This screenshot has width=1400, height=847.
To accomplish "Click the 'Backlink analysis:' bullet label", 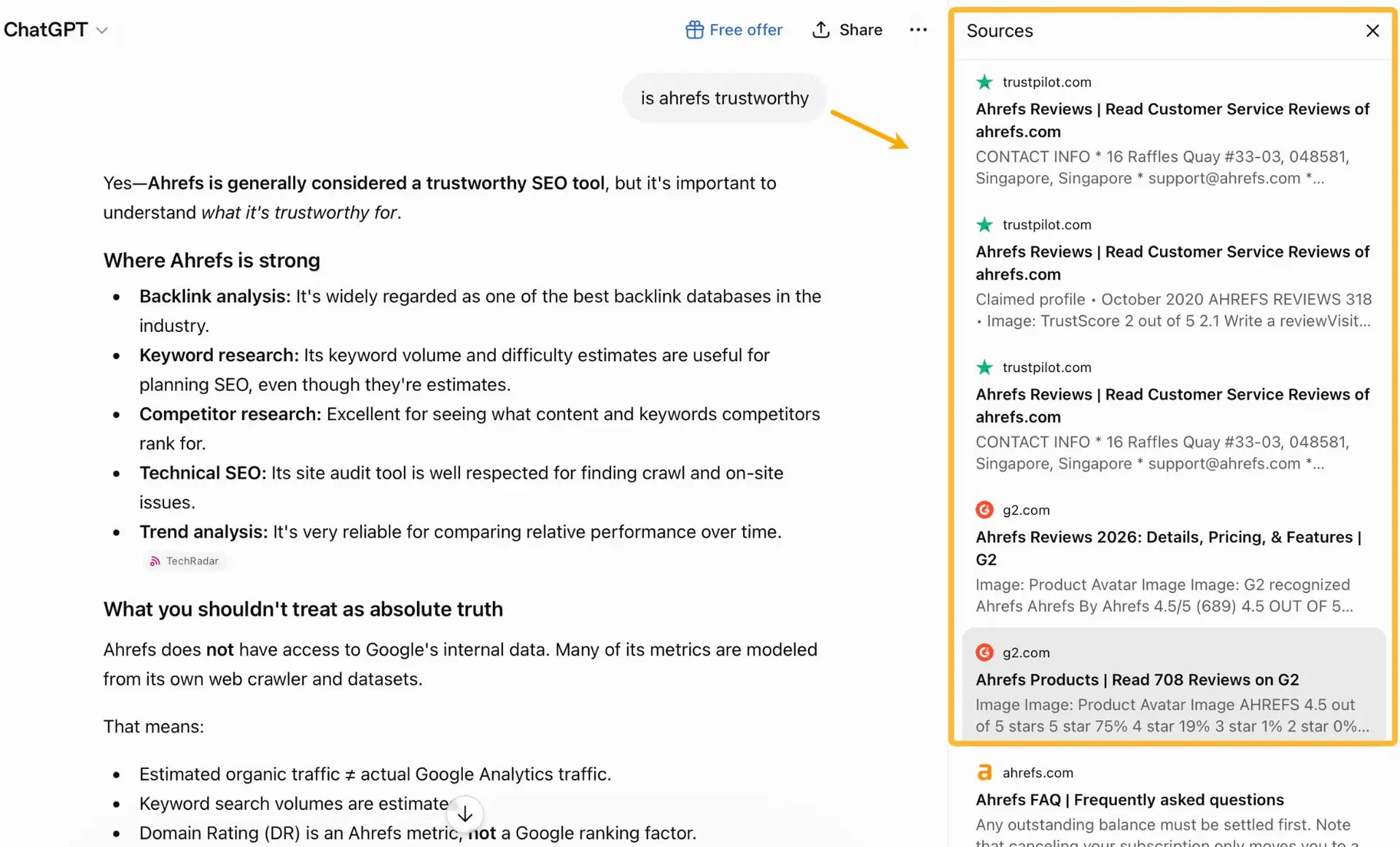I will pos(215,296).
